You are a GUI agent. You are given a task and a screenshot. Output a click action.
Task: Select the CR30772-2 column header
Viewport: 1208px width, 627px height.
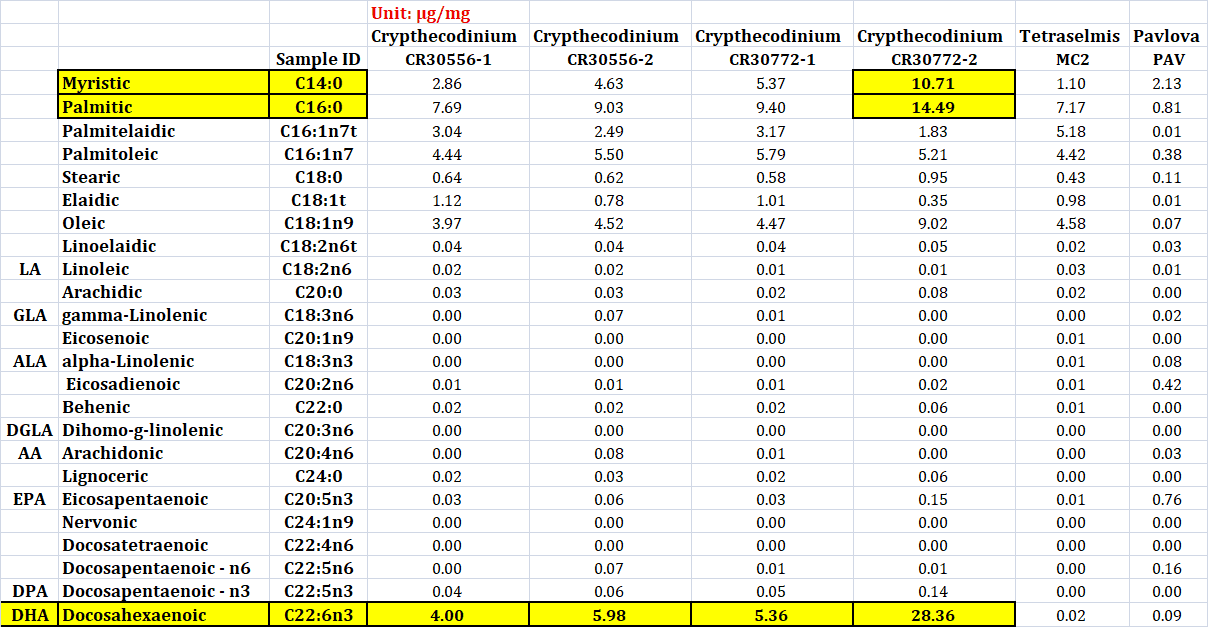pos(934,60)
